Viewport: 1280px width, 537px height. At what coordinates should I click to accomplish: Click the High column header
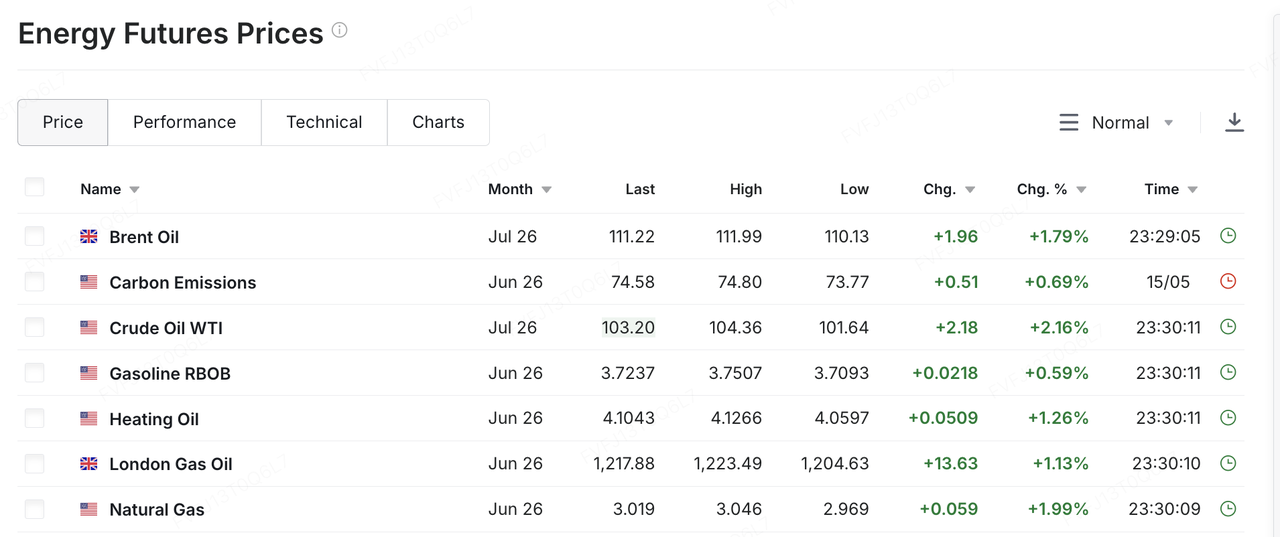[746, 189]
